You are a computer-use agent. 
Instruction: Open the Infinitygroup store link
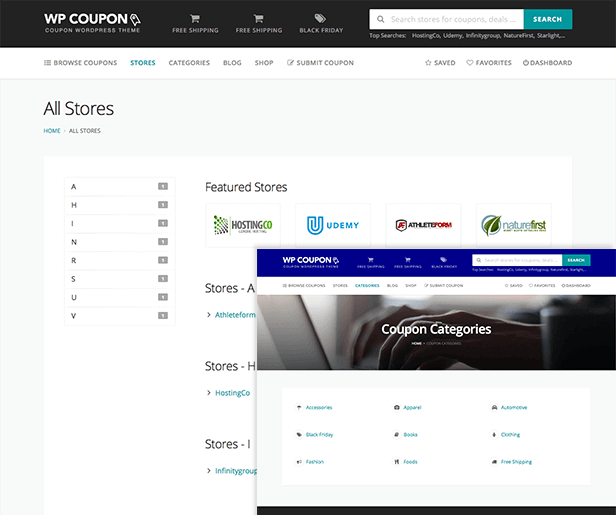pyautogui.click(x=236, y=471)
